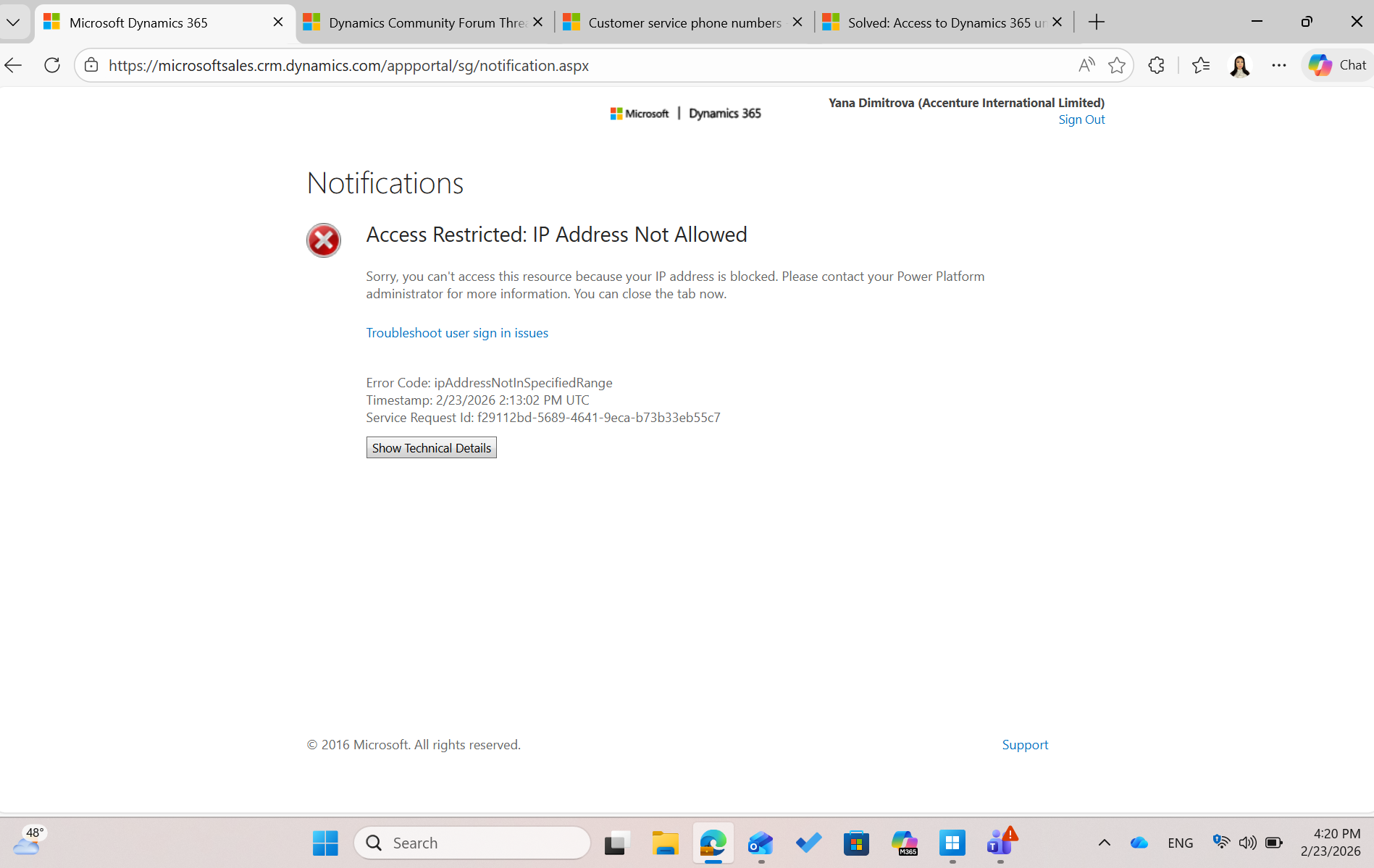Open Microsoft Teams from taskbar

[x=1001, y=843]
